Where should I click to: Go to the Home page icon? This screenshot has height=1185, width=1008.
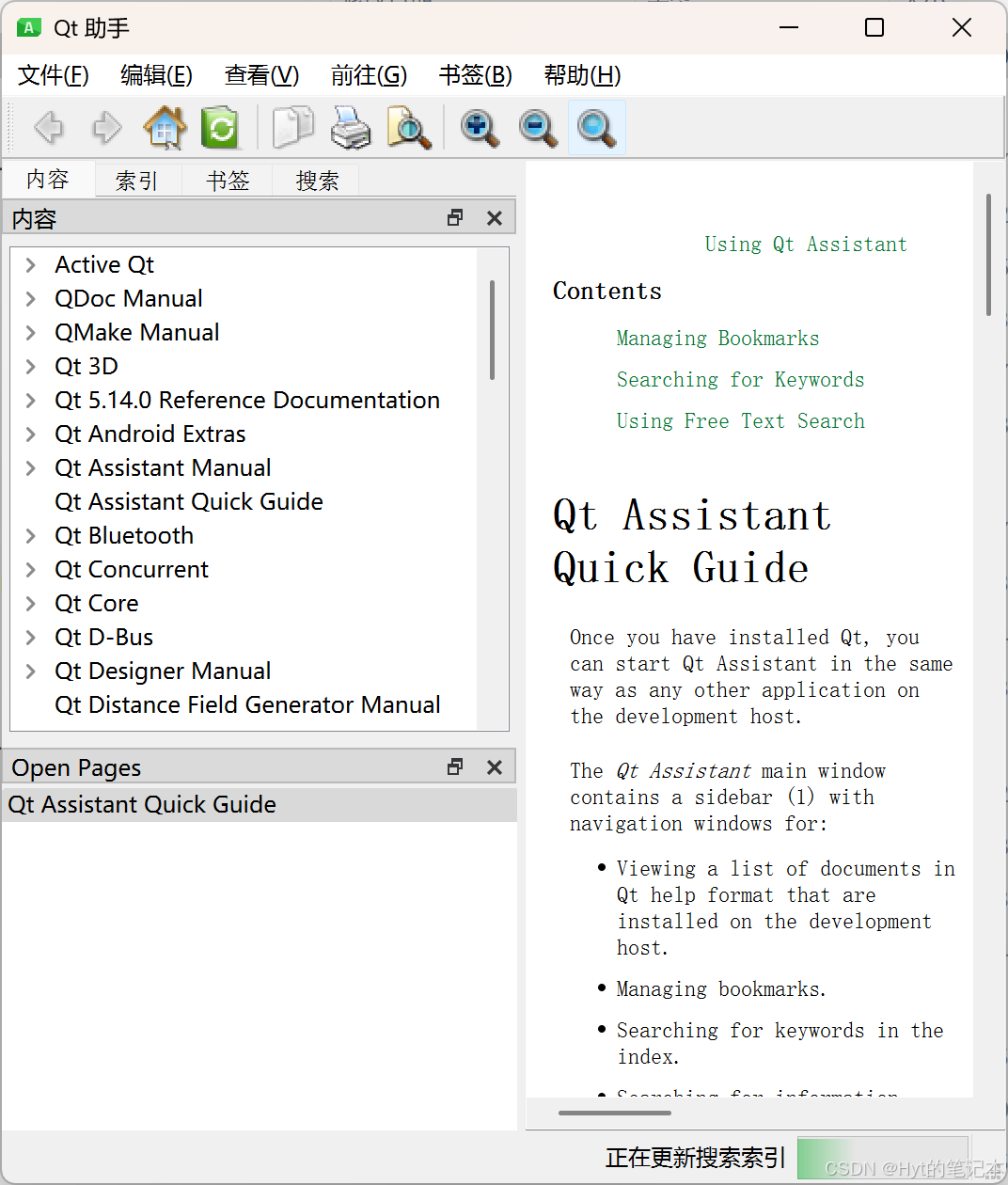click(x=165, y=128)
